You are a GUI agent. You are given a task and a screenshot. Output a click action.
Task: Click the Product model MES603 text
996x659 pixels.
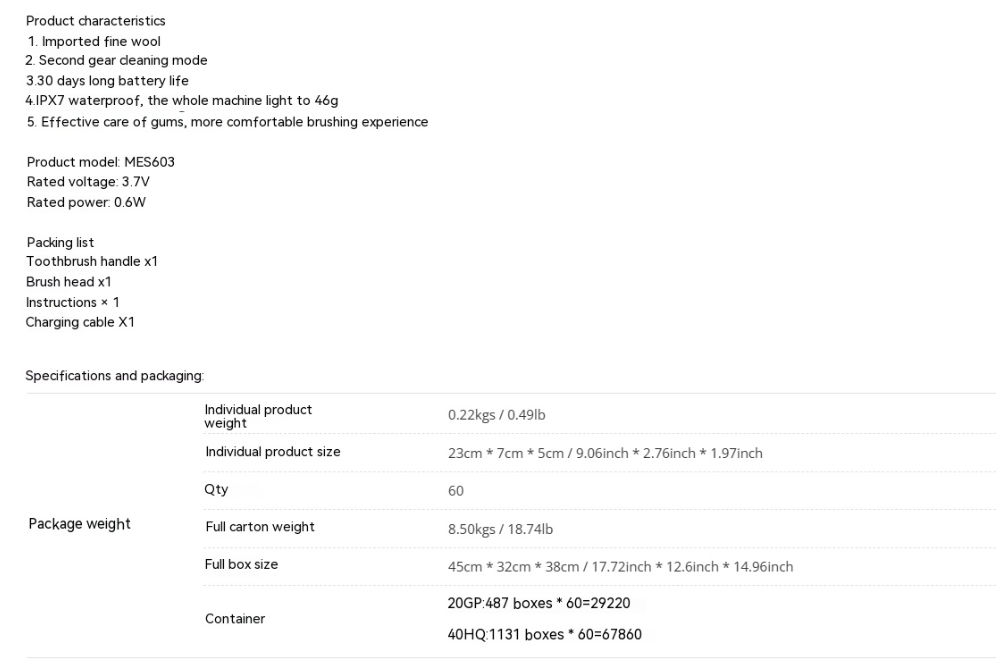[100, 162]
